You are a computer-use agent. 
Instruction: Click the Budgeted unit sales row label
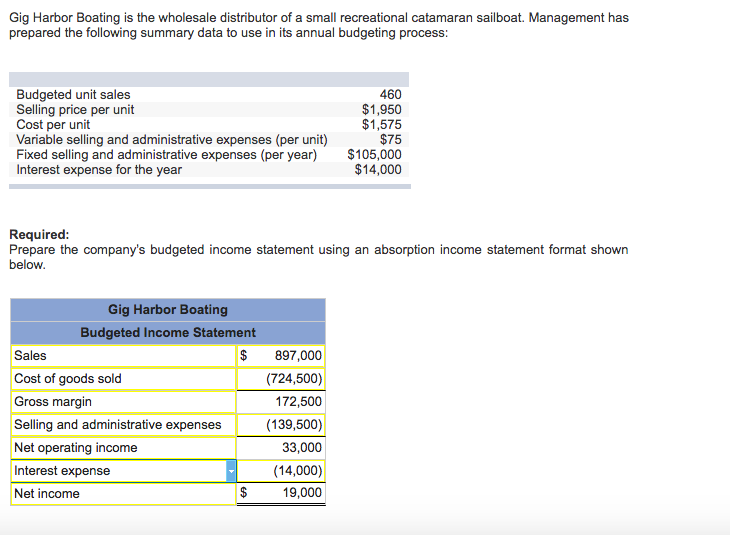pyautogui.click(x=73, y=95)
